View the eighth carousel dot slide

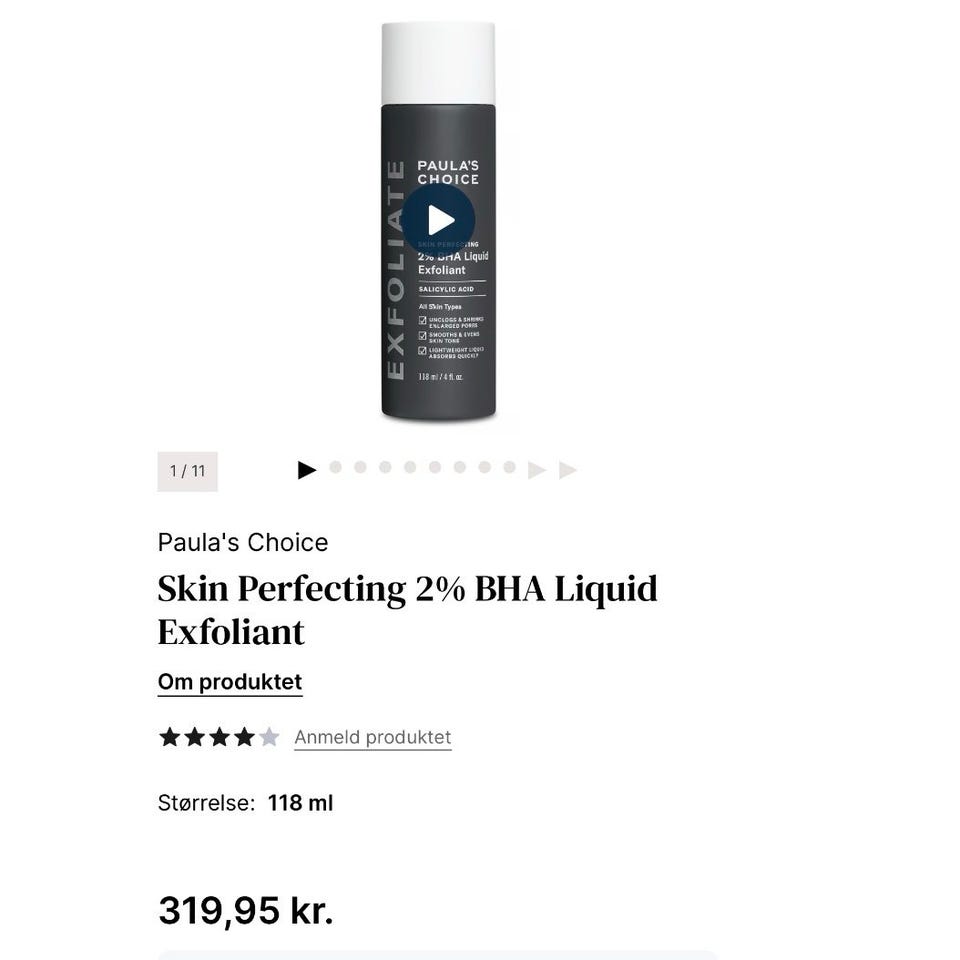click(x=484, y=467)
